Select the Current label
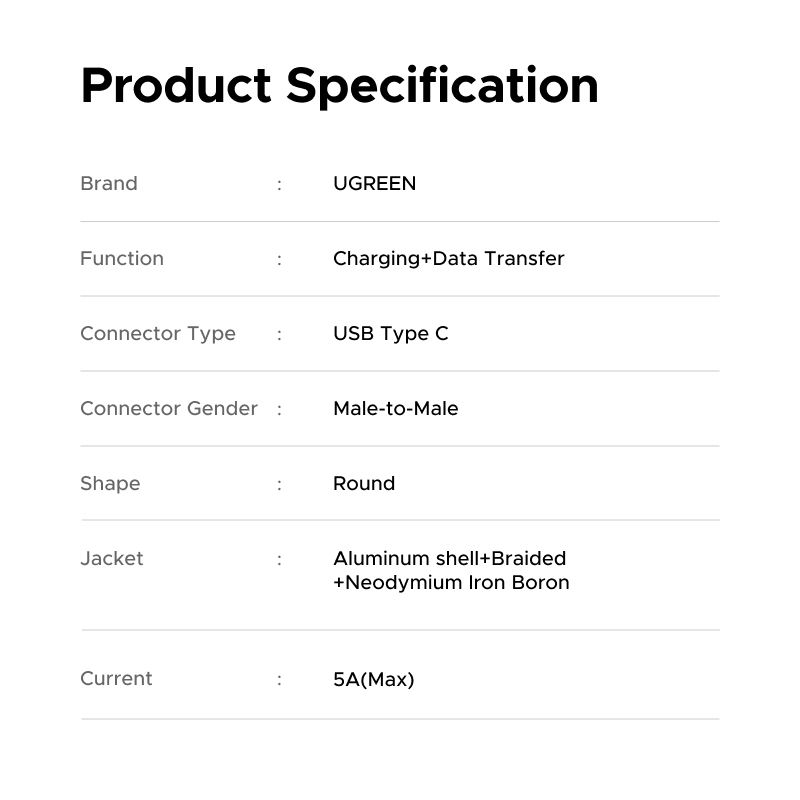The image size is (800, 800). coord(116,678)
